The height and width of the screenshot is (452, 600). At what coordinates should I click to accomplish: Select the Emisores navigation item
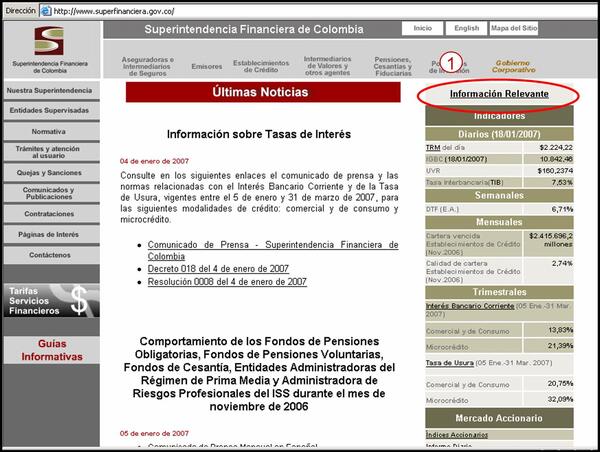206,66
